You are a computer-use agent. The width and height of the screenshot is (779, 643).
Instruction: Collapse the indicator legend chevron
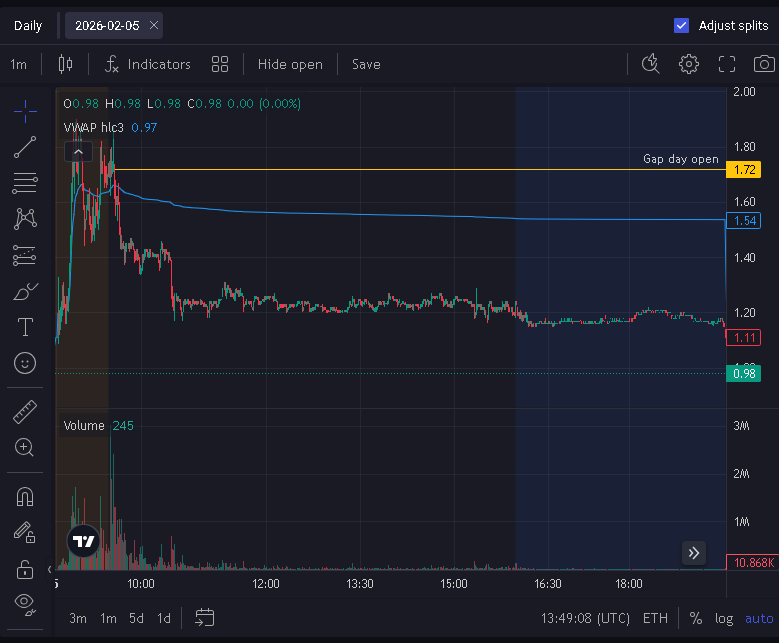(78, 152)
